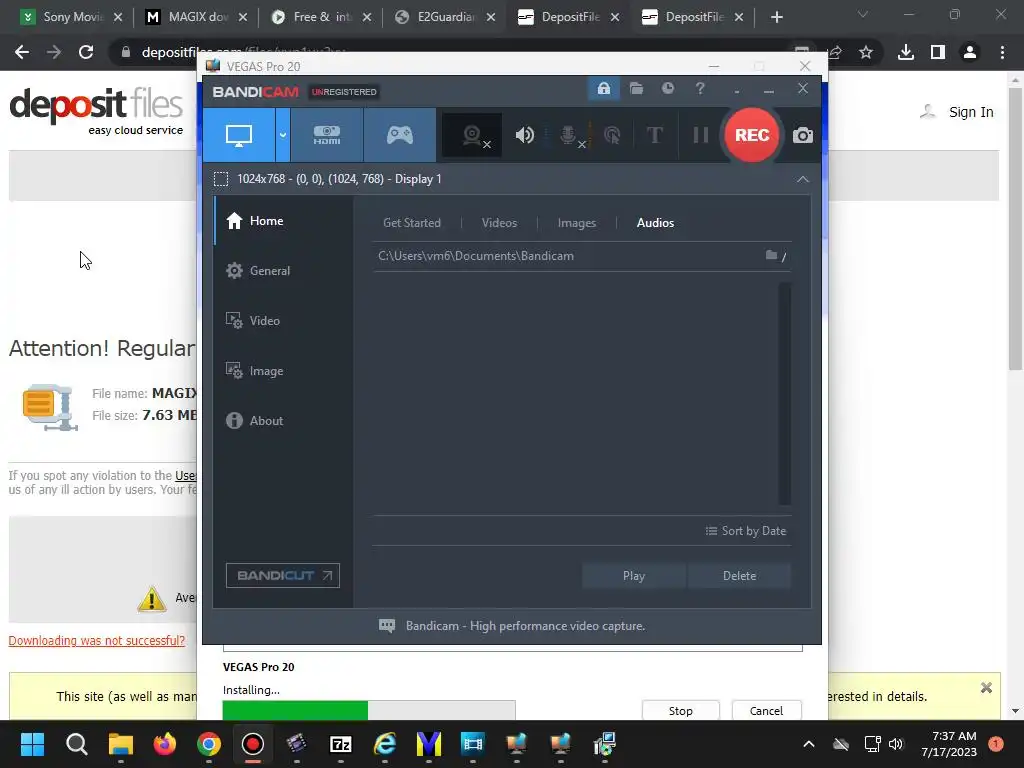Viewport: 1024px width, 768px height.
Task: Open General settings in sidebar
Action: pyautogui.click(x=283, y=271)
